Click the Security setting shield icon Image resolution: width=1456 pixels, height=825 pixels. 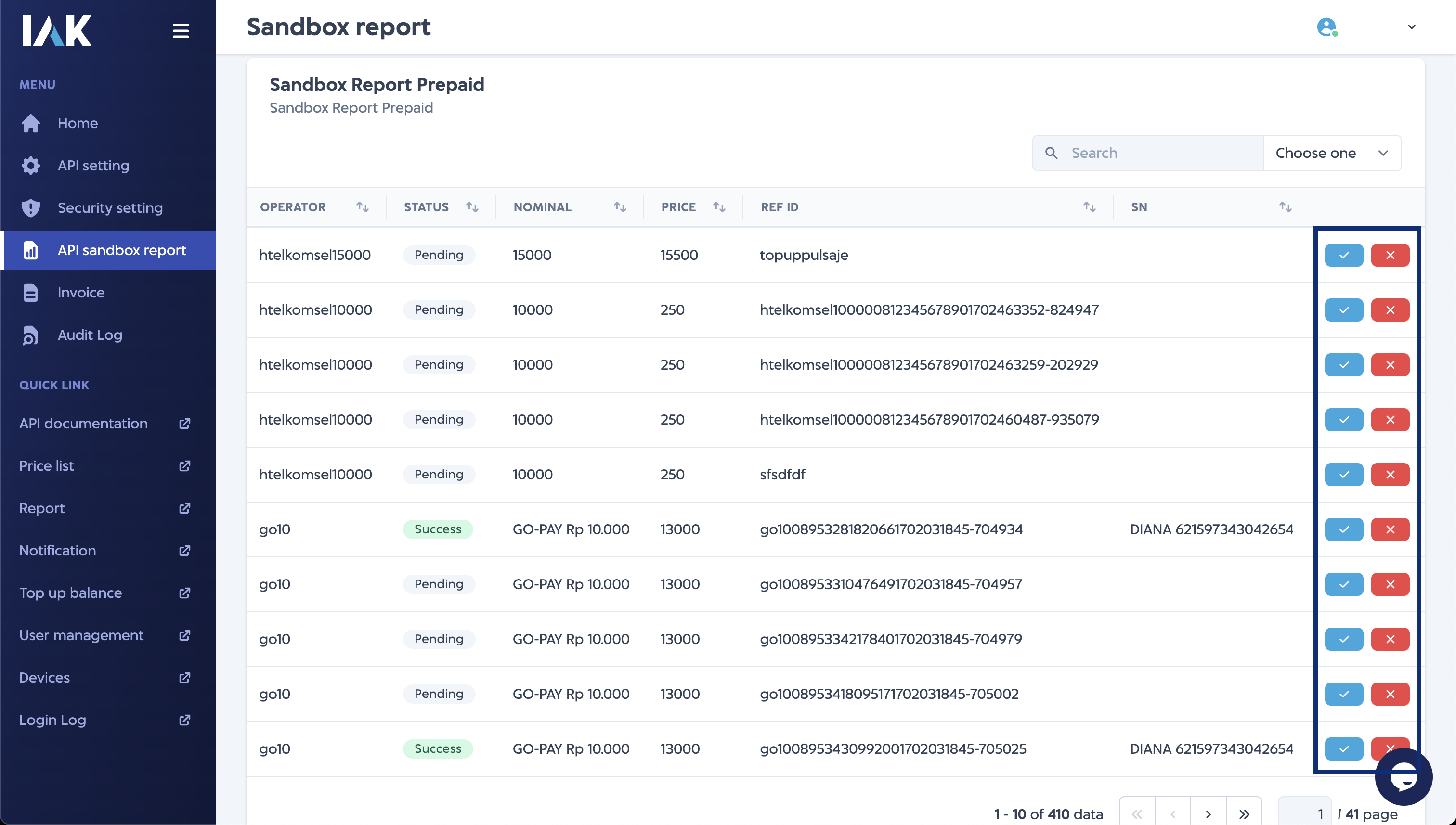[x=30, y=207]
